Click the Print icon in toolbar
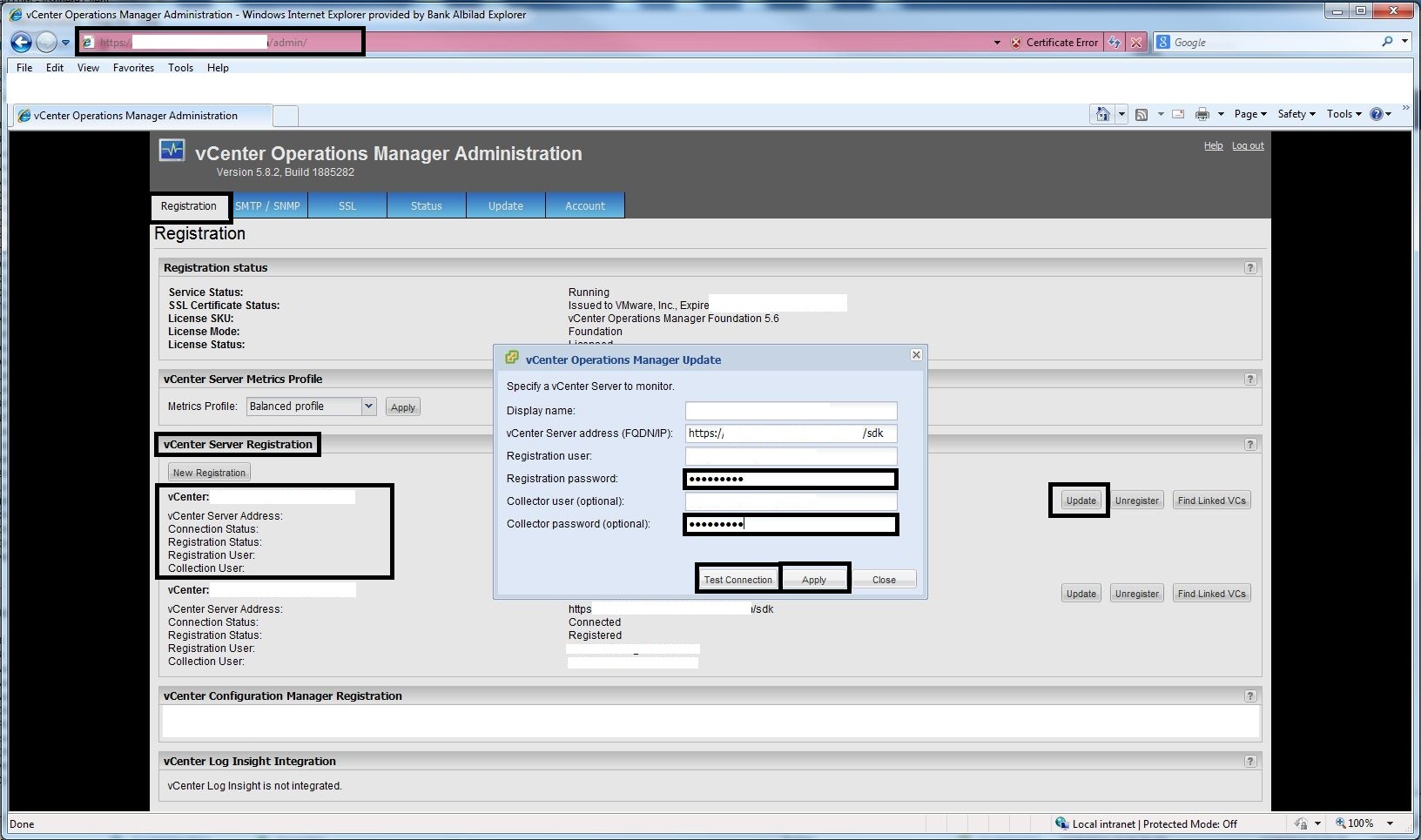This screenshot has height=840, width=1421. tap(1202, 114)
